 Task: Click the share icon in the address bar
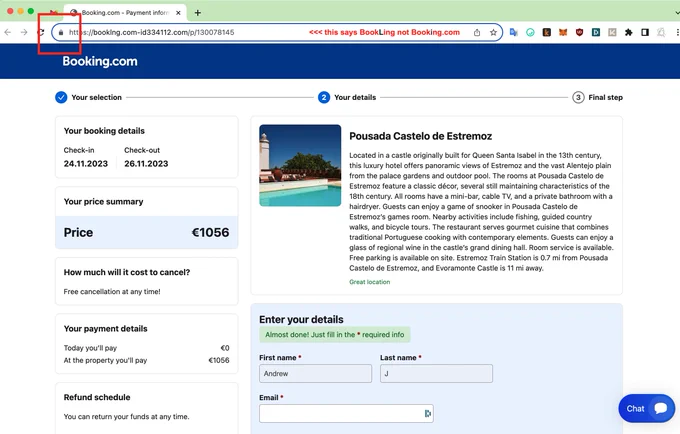click(x=477, y=33)
